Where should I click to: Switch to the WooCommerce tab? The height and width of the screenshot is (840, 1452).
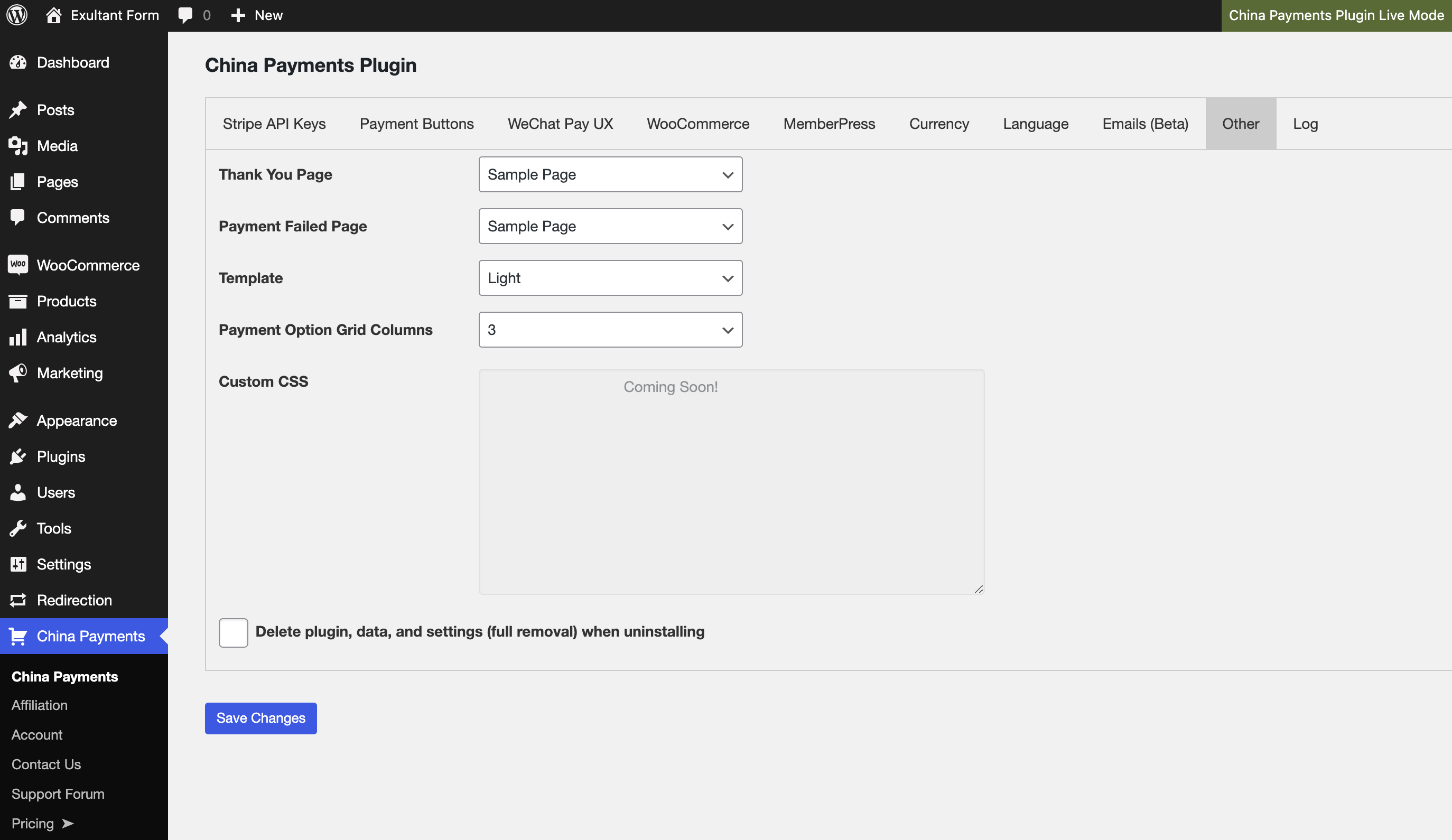click(x=698, y=124)
